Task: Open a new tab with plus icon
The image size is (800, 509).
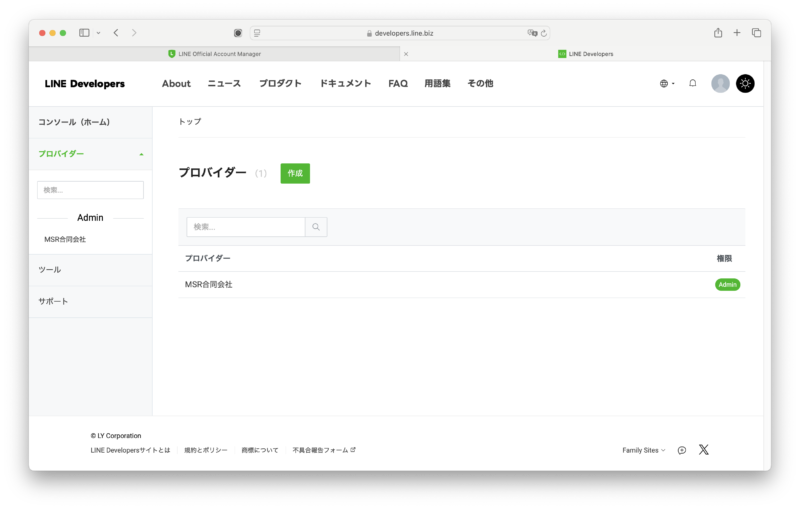Action: point(737,33)
